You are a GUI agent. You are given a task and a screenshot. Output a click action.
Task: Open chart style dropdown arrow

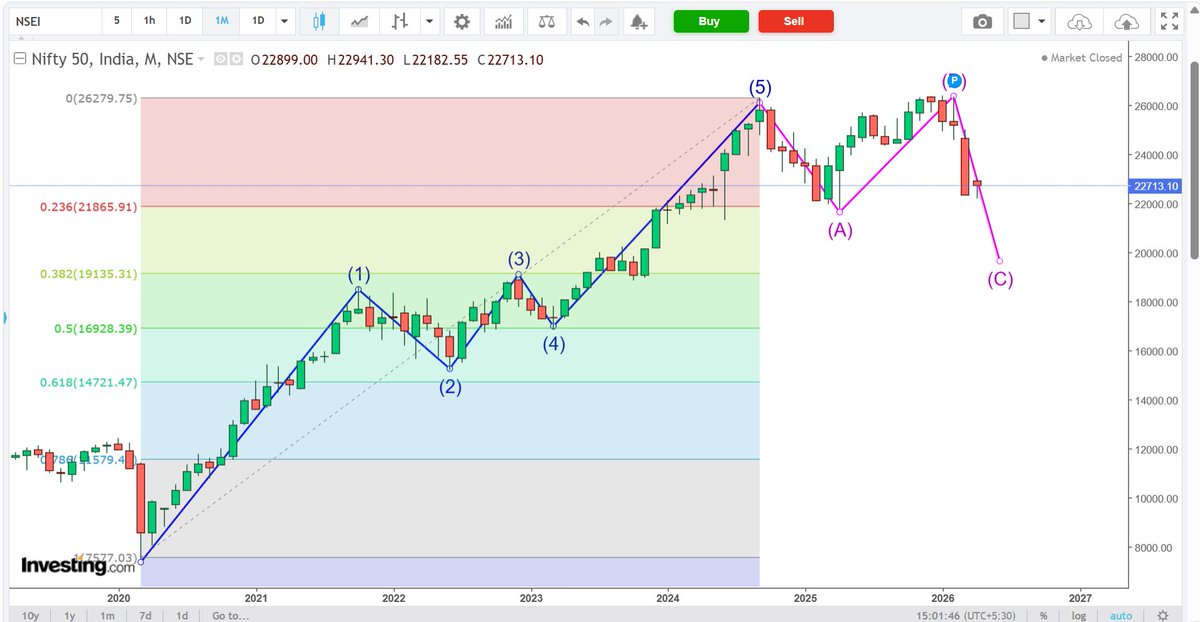coord(429,21)
